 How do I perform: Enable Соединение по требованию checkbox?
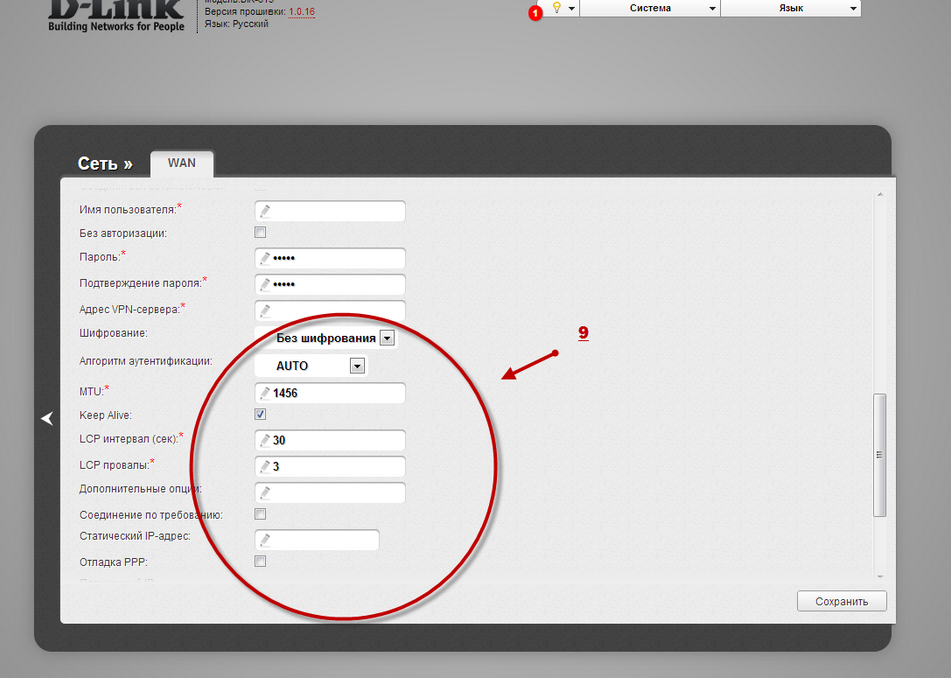[x=260, y=514]
